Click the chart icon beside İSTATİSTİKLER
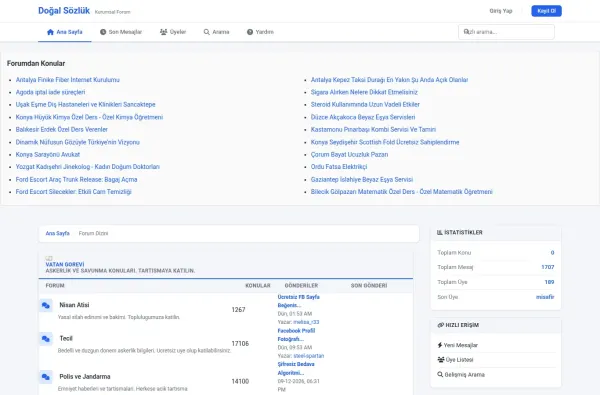The height and width of the screenshot is (395, 600). click(440, 232)
